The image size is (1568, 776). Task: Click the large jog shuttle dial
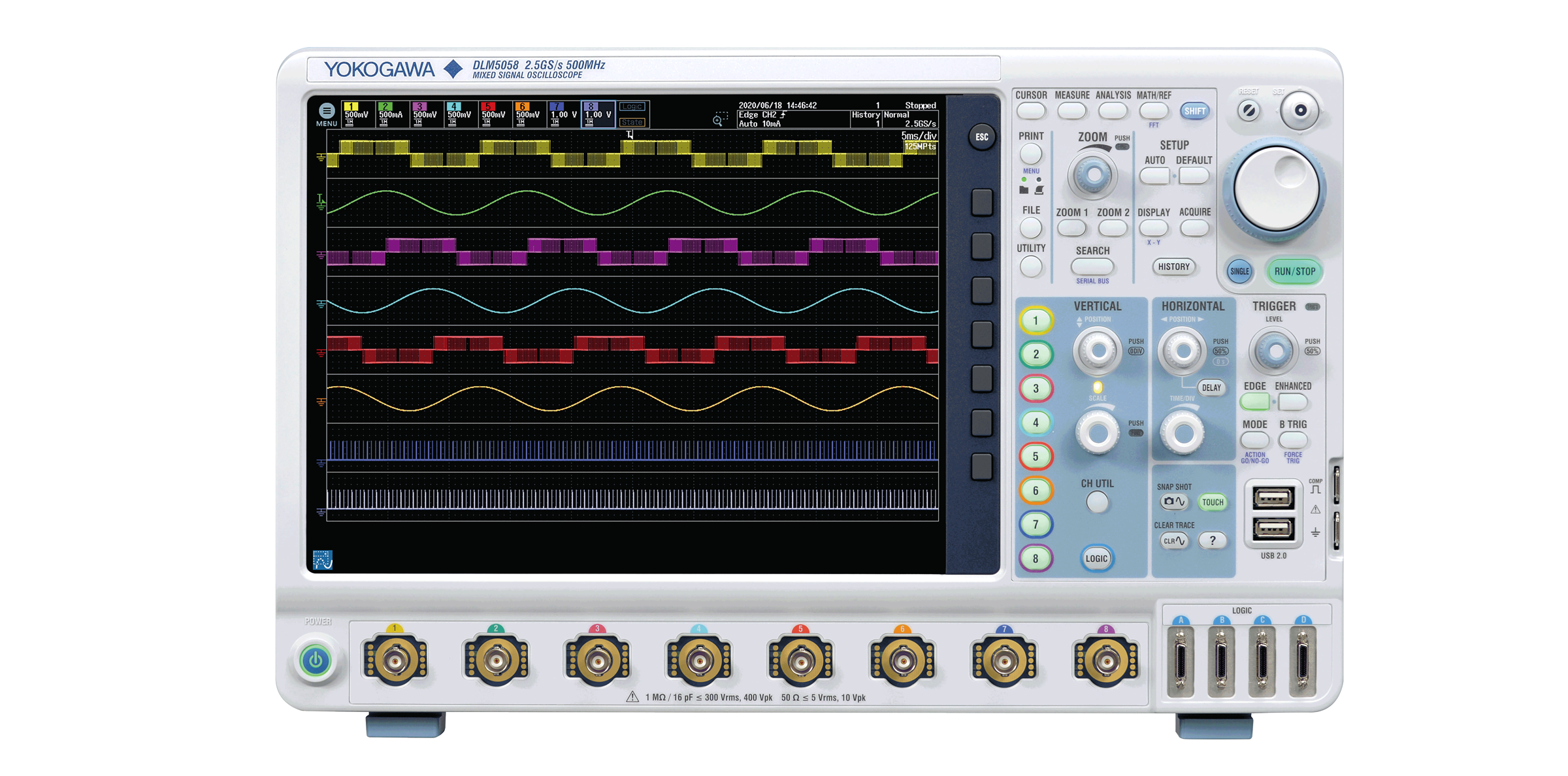pyautogui.click(x=1275, y=189)
